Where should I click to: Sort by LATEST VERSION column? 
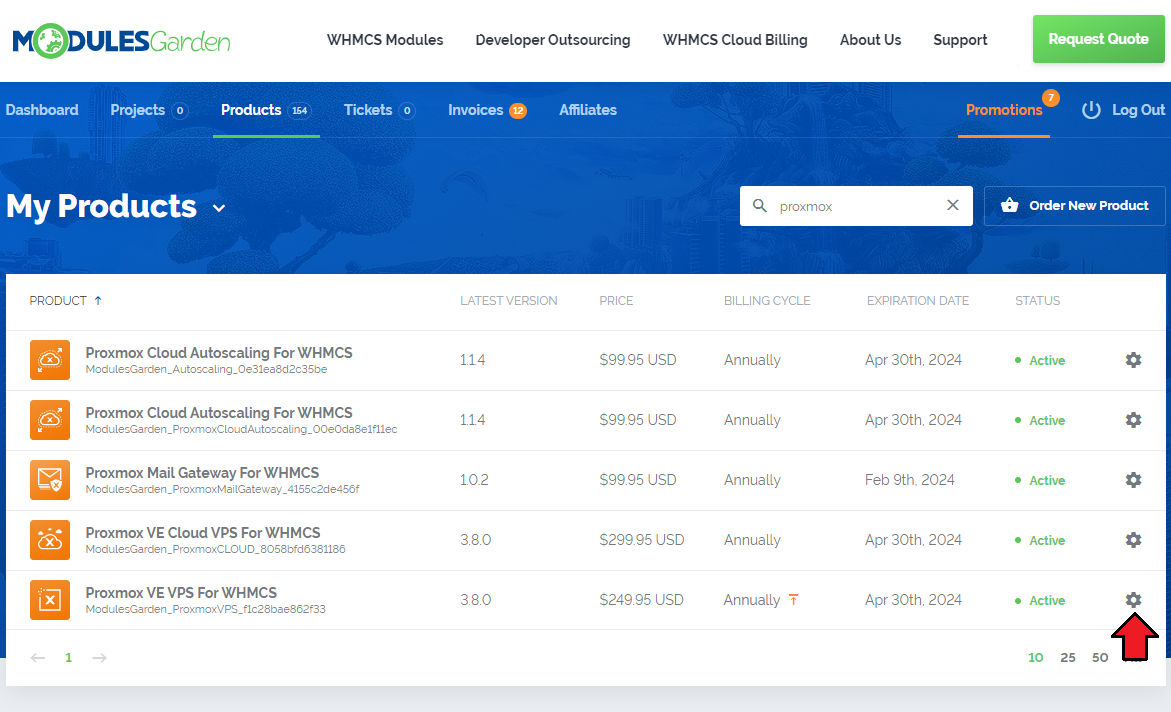(x=509, y=300)
